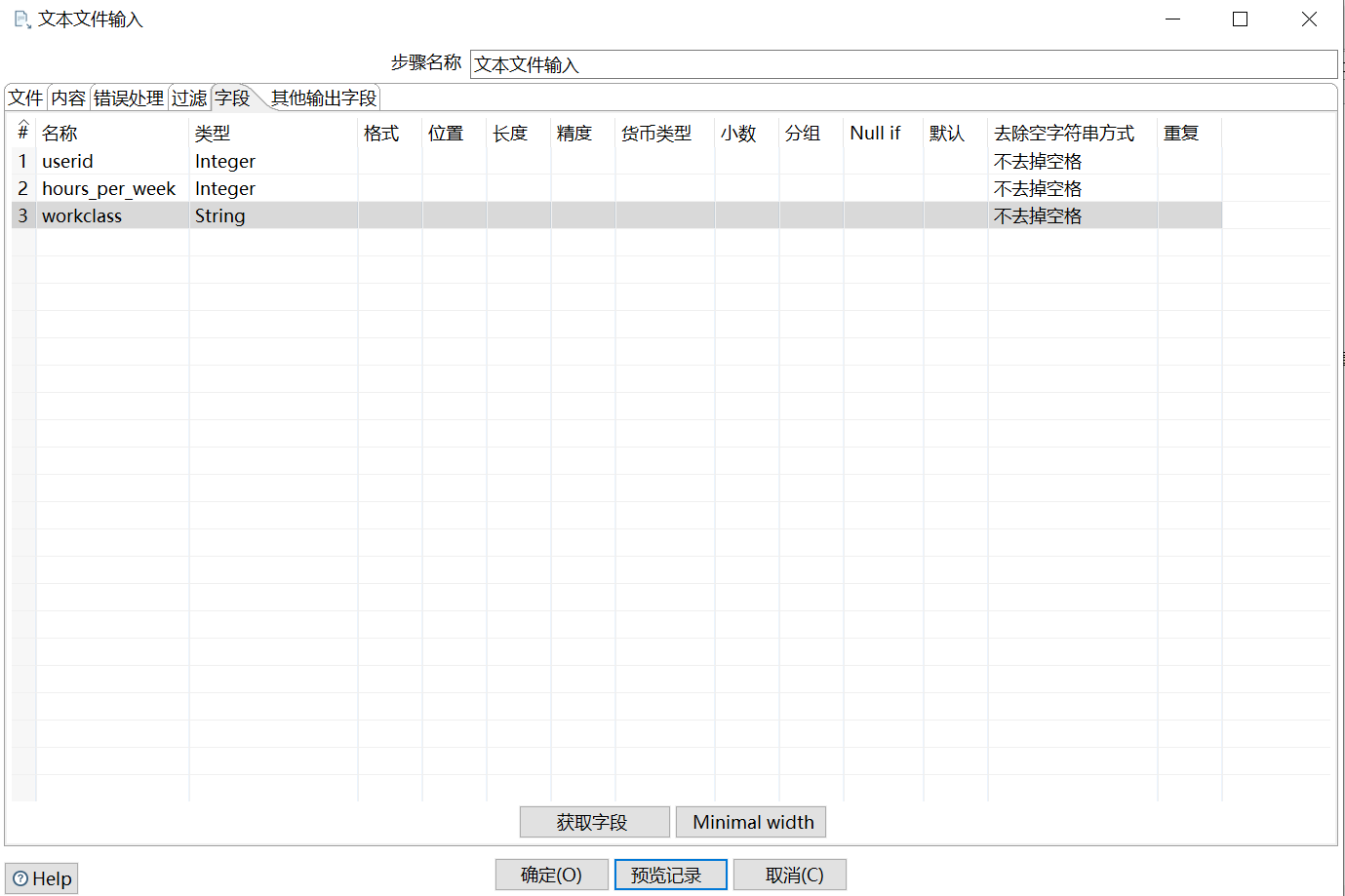Edit the 步骤名称 input field
The height and width of the screenshot is (896, 1345).
point(903,64)
